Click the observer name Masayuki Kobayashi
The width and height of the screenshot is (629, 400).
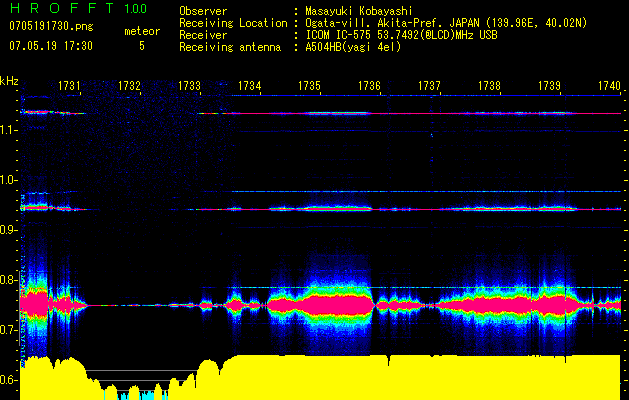[359, 11]
